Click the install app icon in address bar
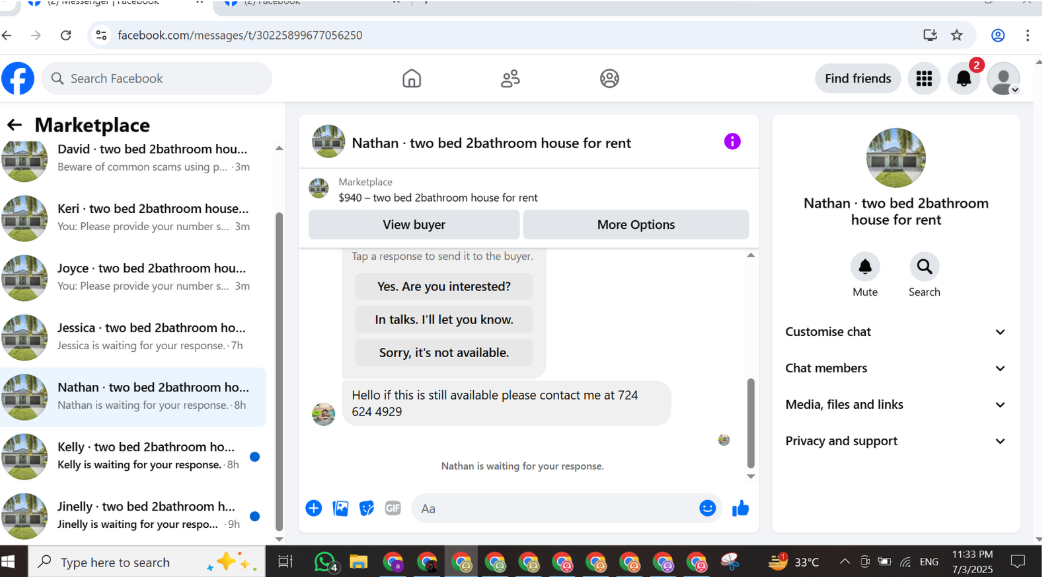Screen dimensions: 1042x577 tap(930, 35)
